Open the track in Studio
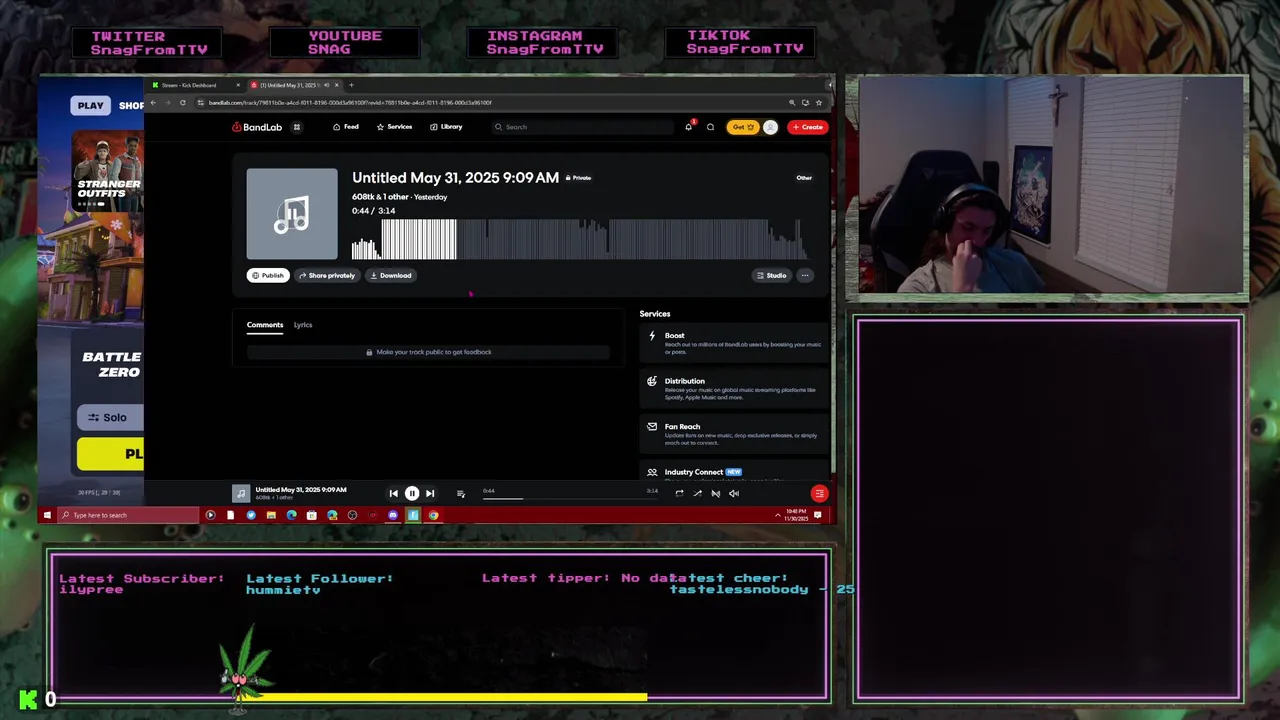This screenshot has width=1280, height=720. 771,275
